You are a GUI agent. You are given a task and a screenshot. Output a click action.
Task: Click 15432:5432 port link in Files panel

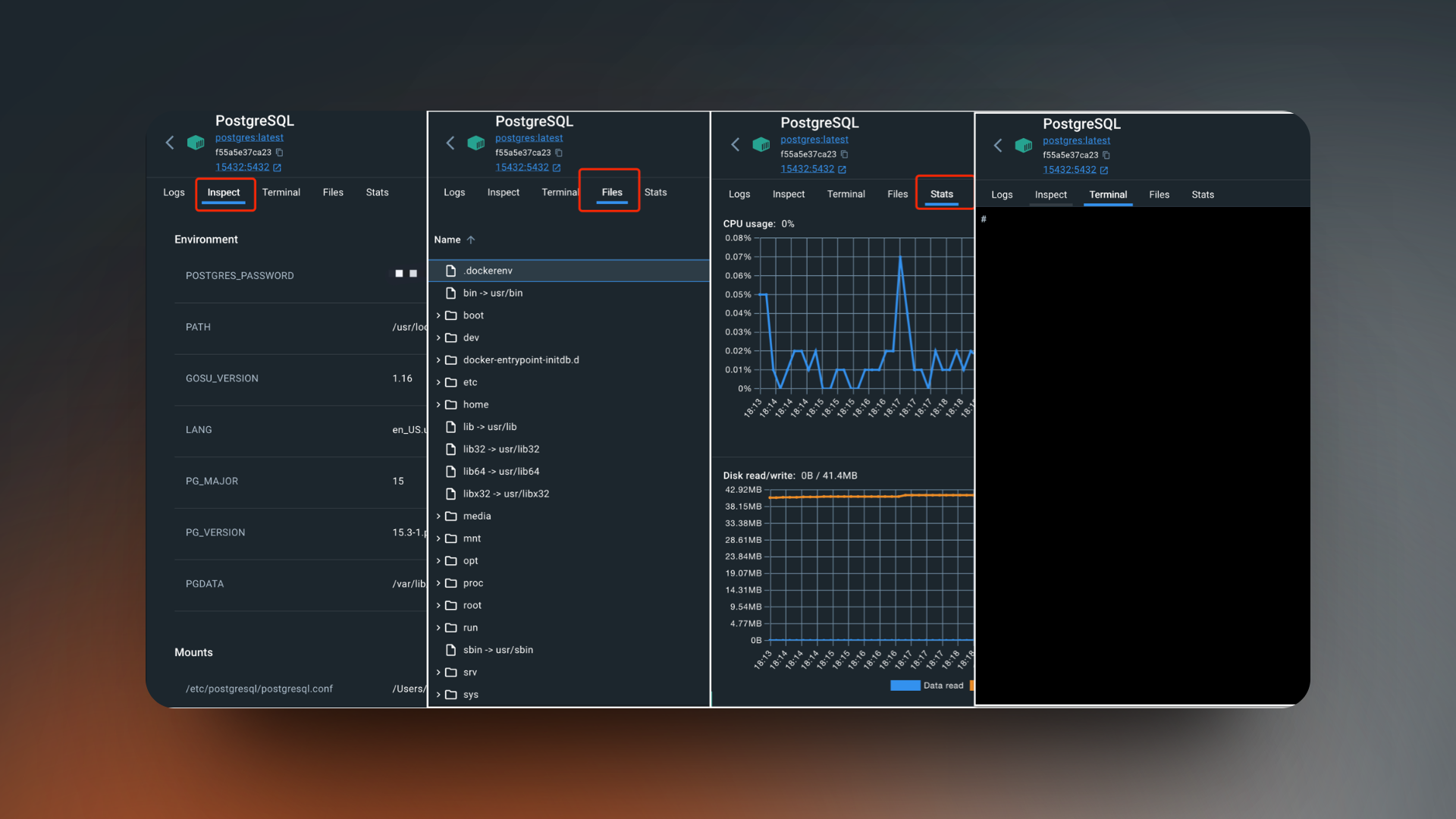pos(522,168)
